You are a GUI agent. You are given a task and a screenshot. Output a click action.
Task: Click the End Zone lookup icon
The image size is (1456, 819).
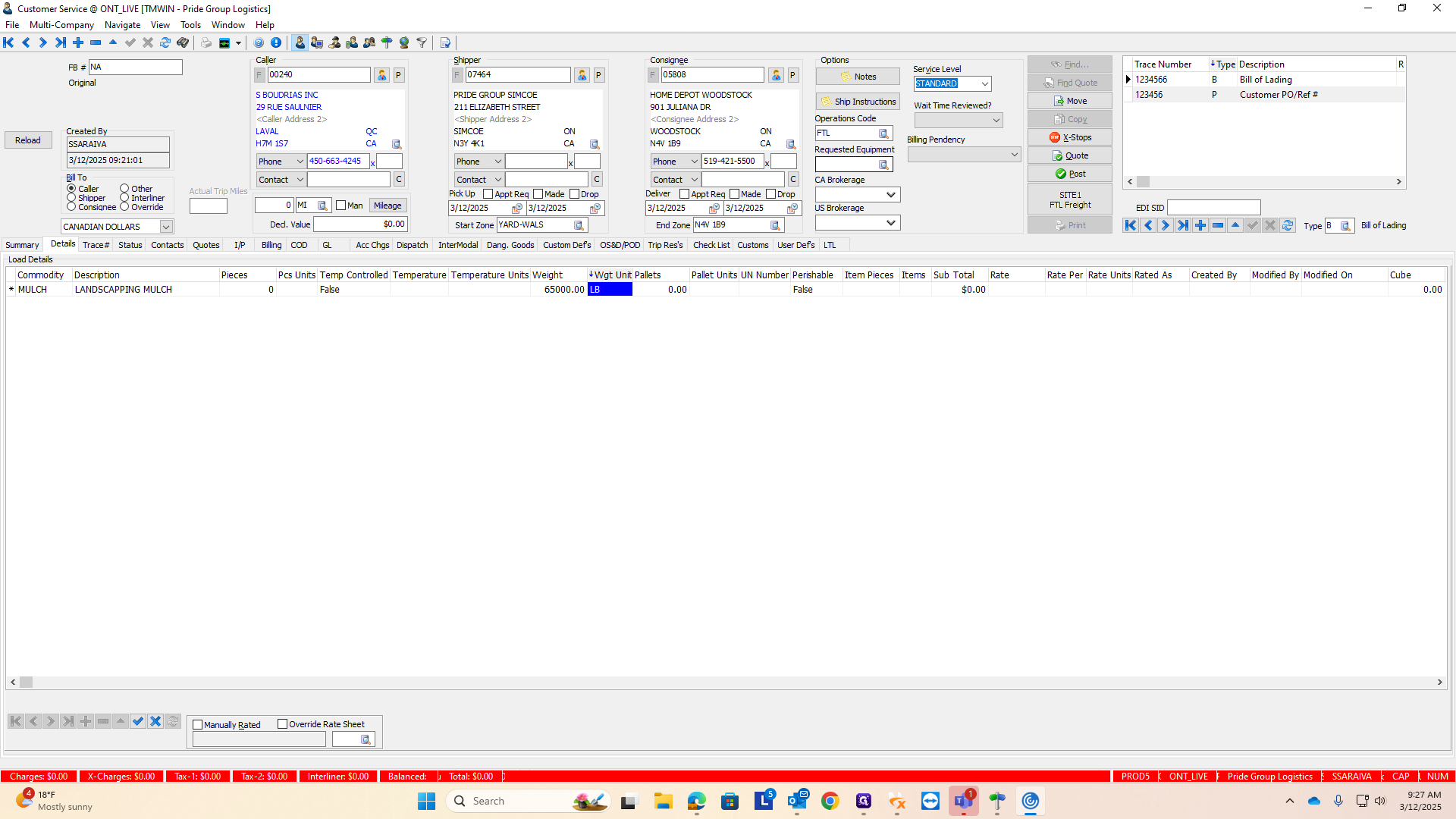tap(775, 225)
